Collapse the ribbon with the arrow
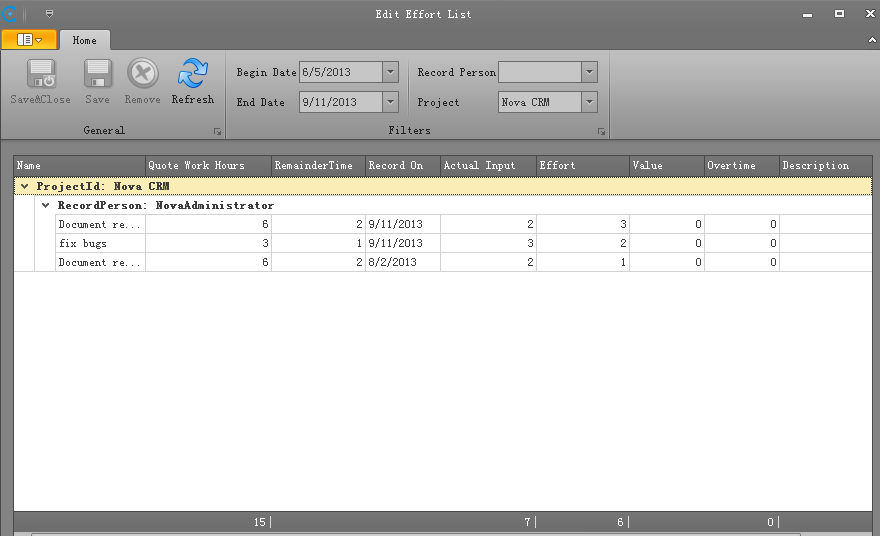Viewport: 880px width, 536px height. click(x=870, y=40)
